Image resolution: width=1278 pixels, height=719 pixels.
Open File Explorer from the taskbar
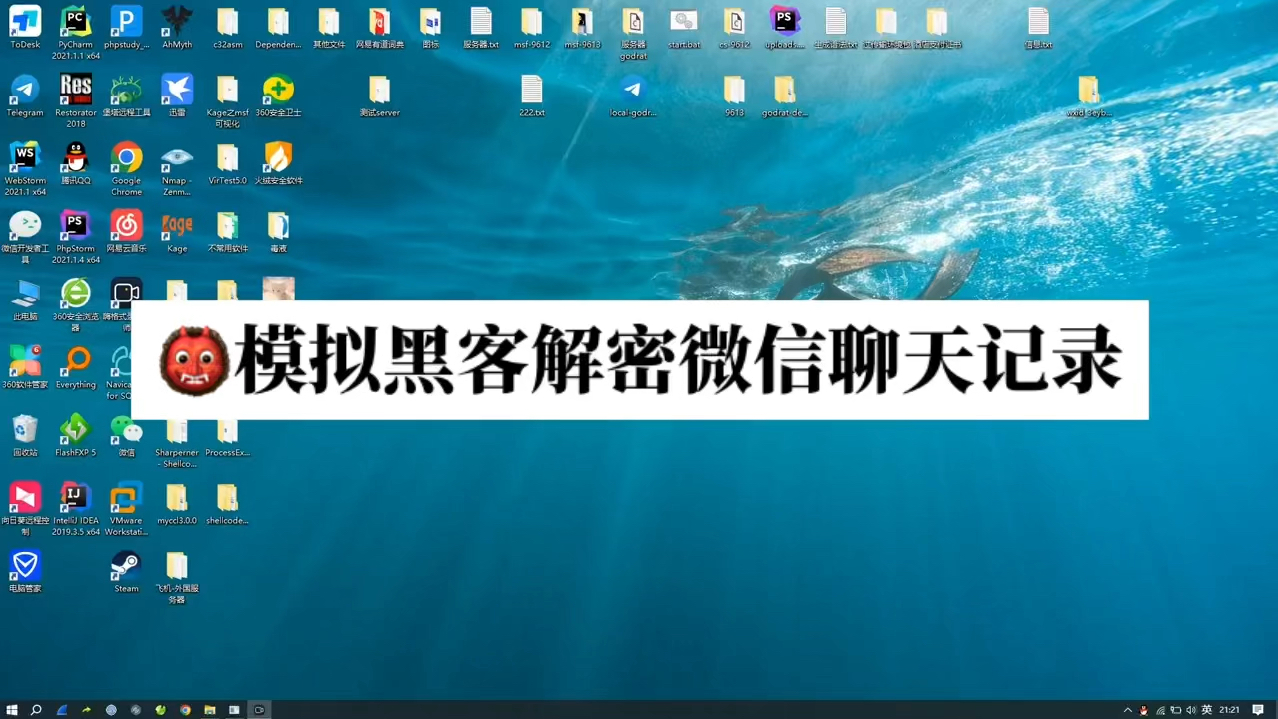(210, 709)
